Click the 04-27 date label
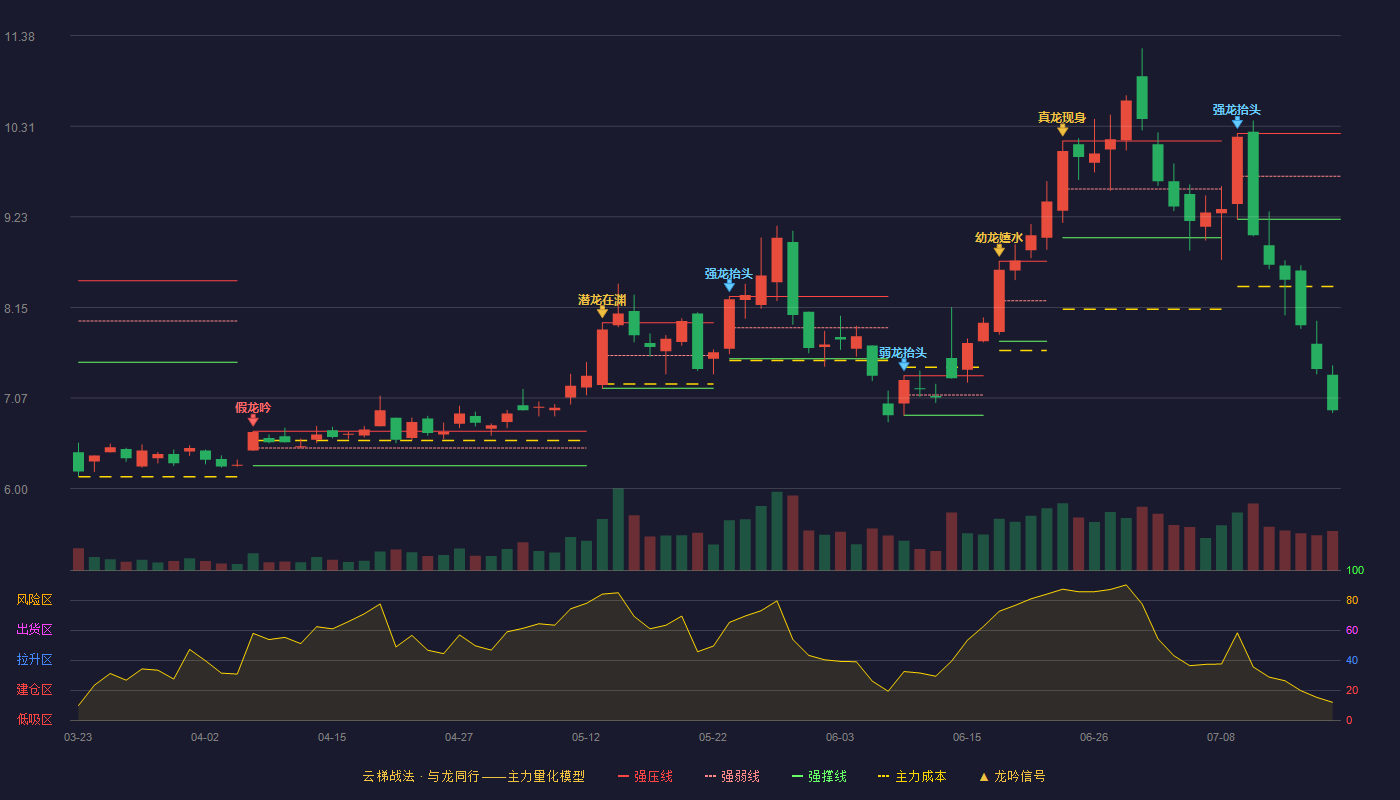Image resolution: width=1400 pixels, height=800 pixels. (459, 737)
